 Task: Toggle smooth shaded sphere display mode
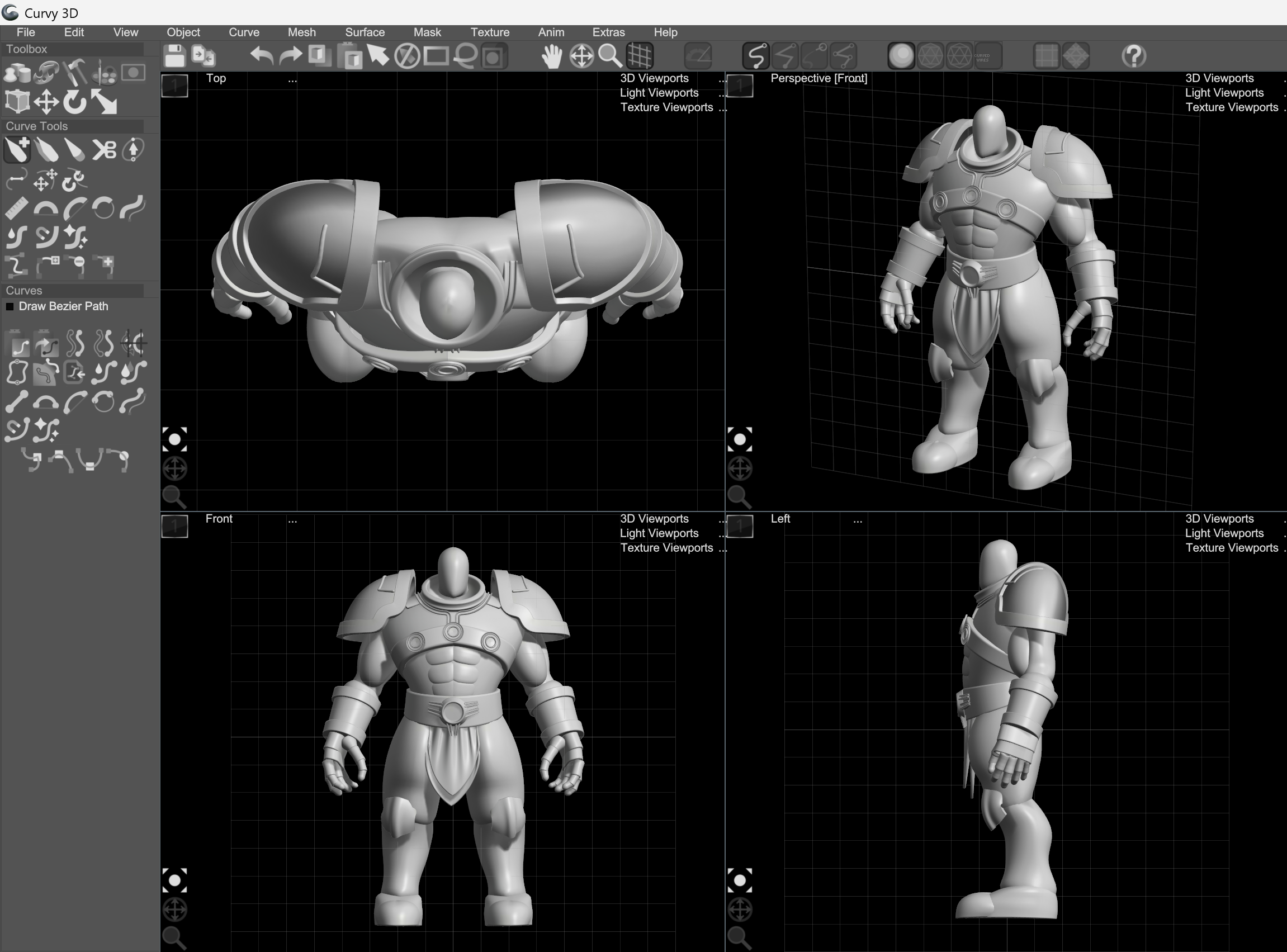pos(901,56)
